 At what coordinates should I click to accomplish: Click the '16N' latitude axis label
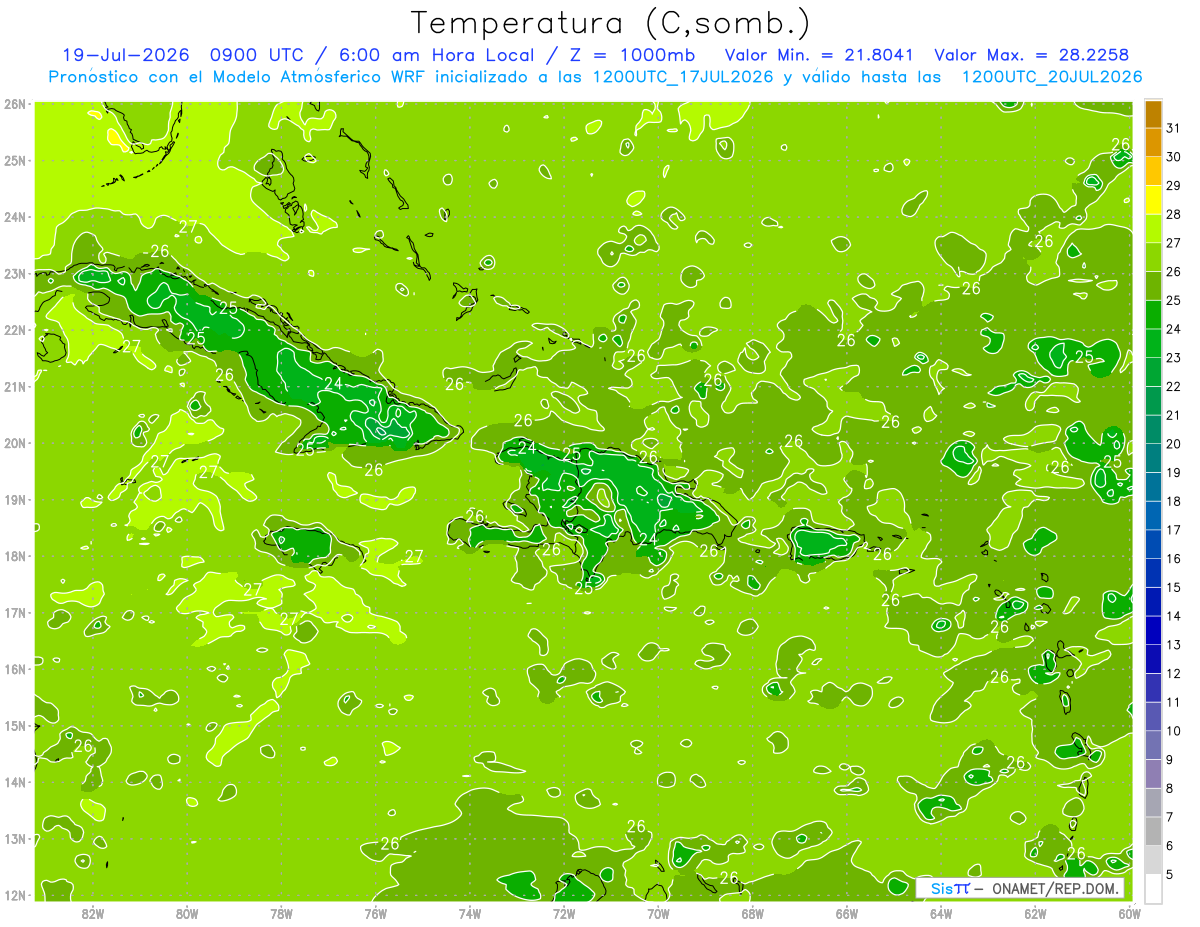[x=15, y=669]
